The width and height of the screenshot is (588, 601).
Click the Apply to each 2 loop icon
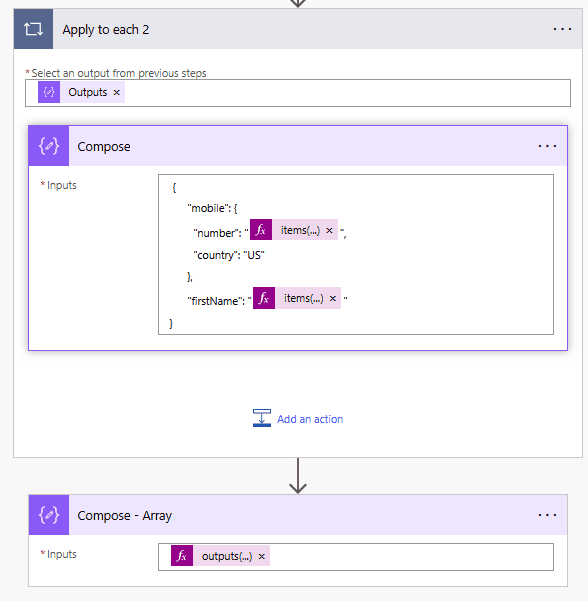[x=33, y=29]
